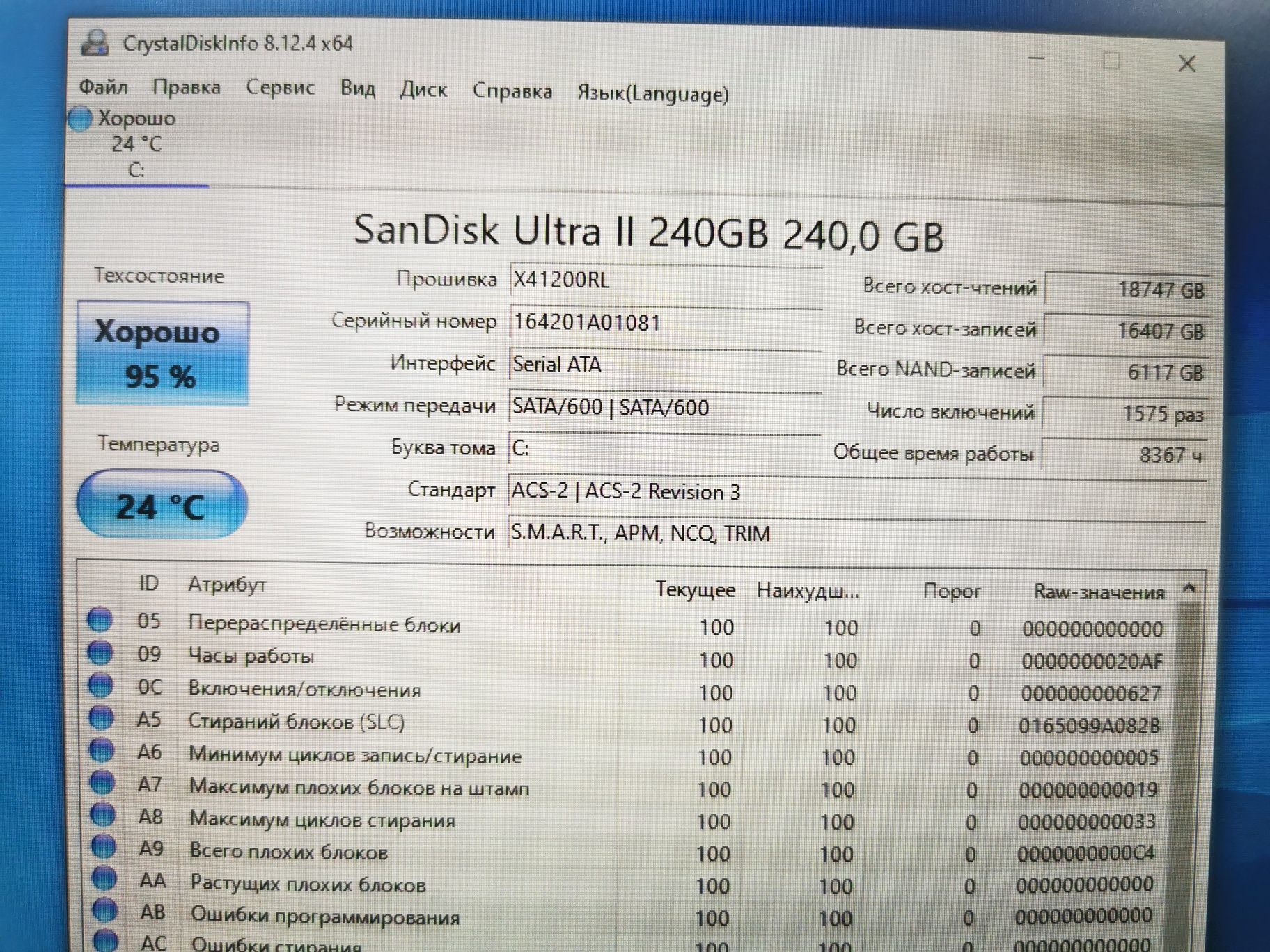This screenshot has height=952, width=1270.
Task: Click the Raw-значения column header
Action: (x=1099, y=593)
